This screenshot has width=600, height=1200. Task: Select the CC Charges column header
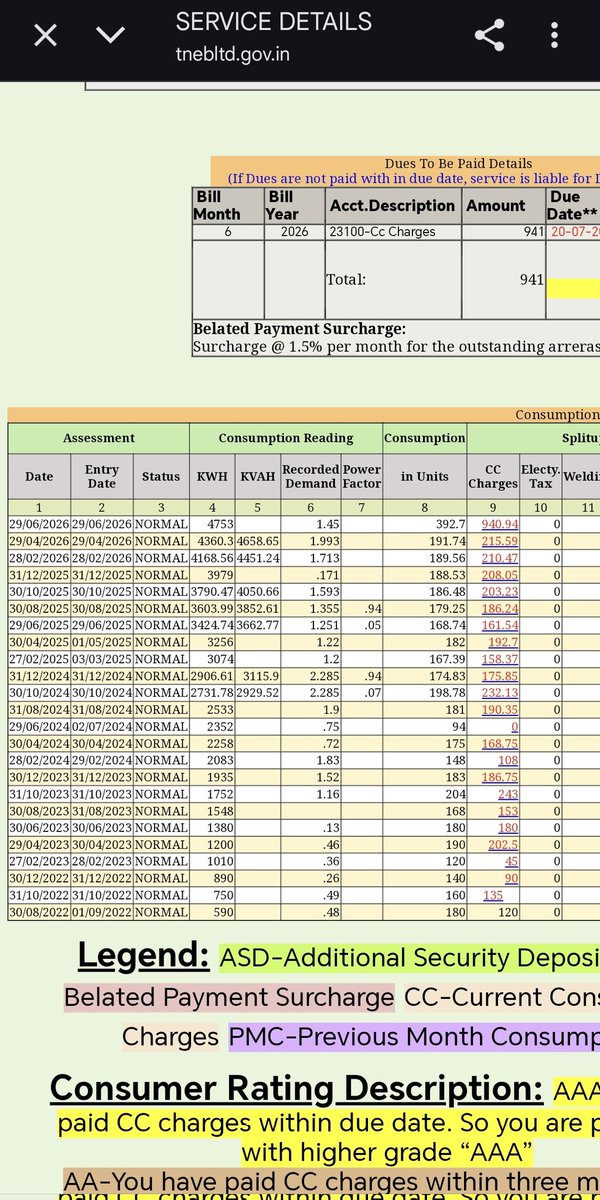point(492,476)
